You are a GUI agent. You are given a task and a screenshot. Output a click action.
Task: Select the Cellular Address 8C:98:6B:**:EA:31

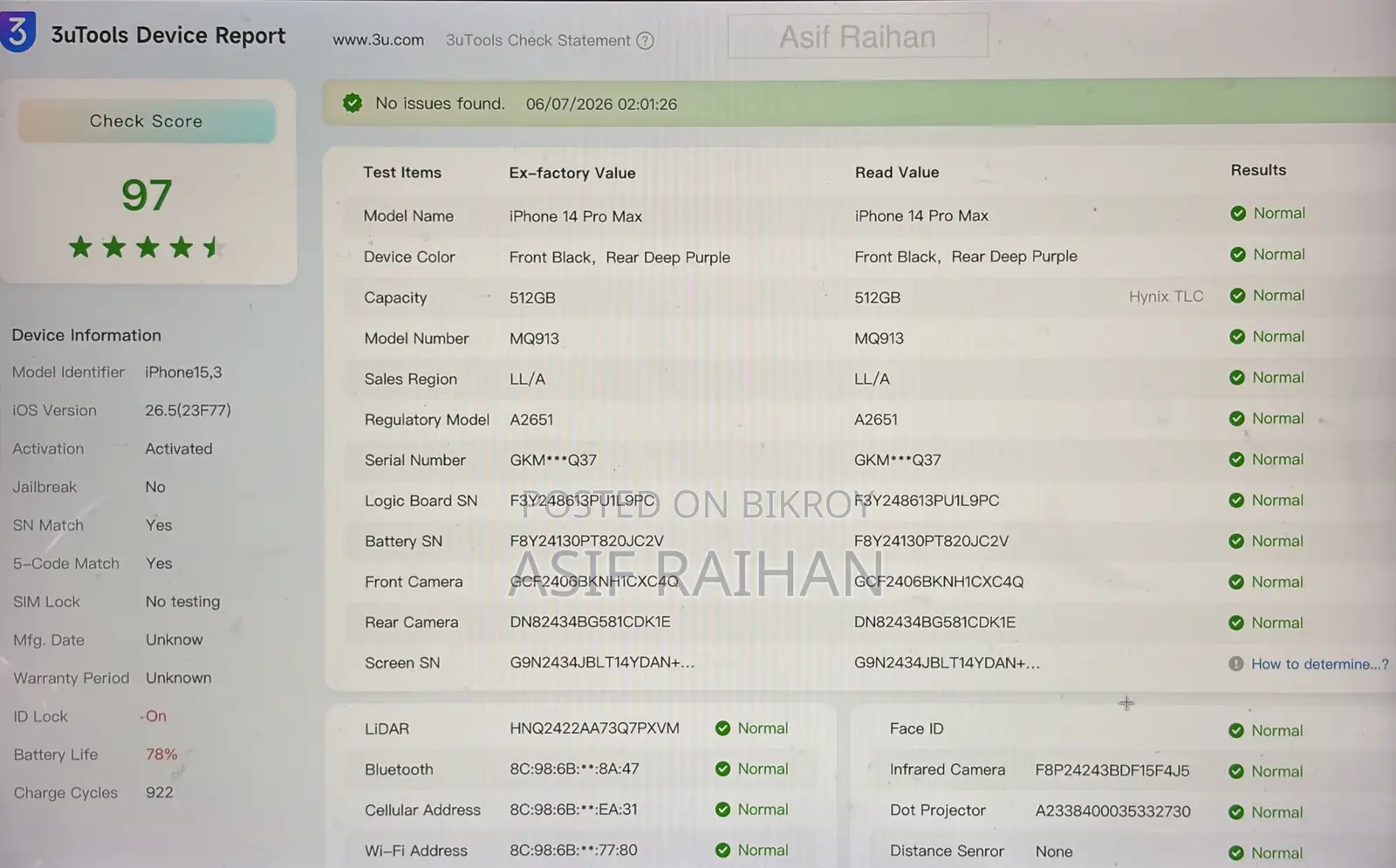574,810
